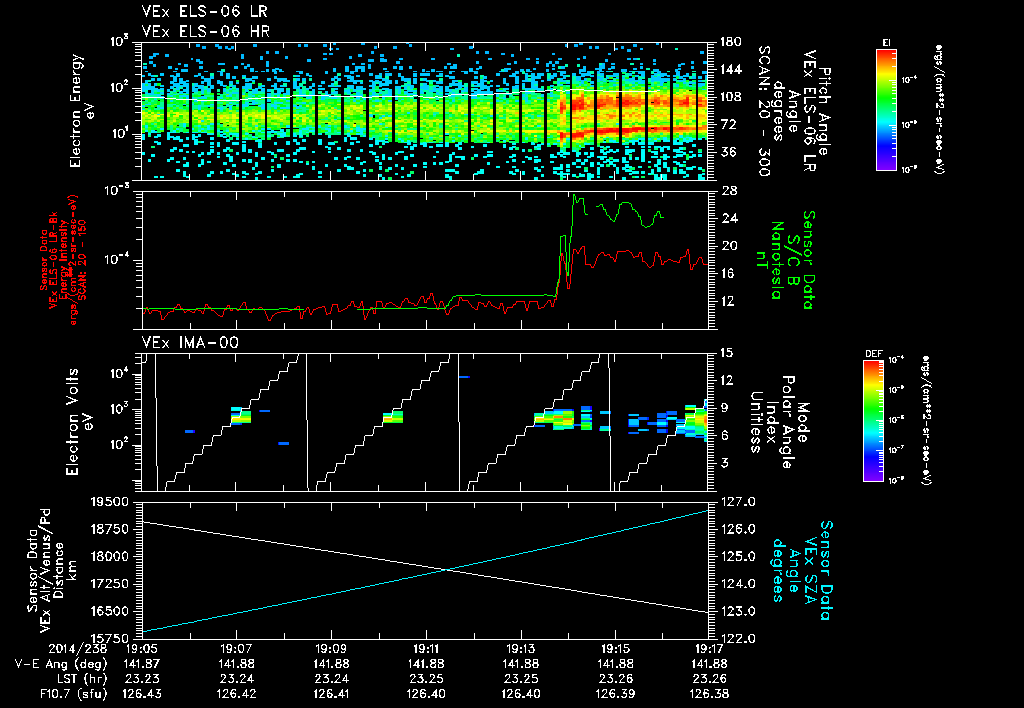The width and height of the screenshot is (1024, 708).
Task: Click the 'Polar Angle' axis label
Action: (x=789, y=422)
